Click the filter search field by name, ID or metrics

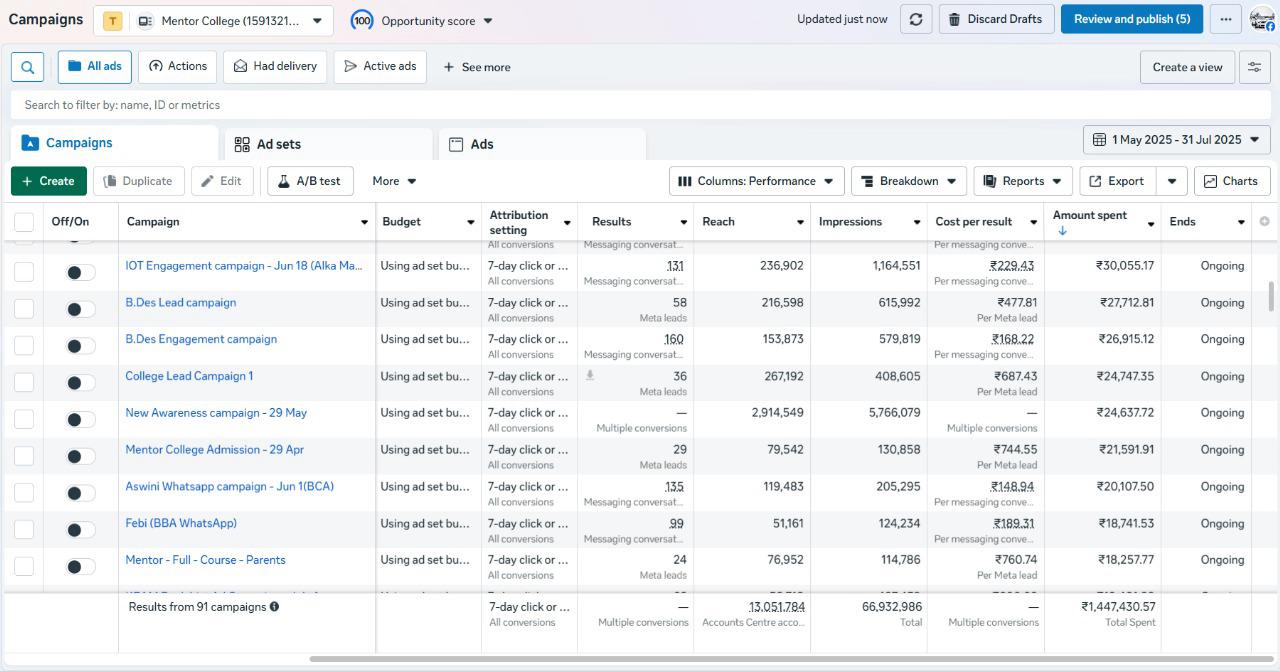(x=640, y=105)
